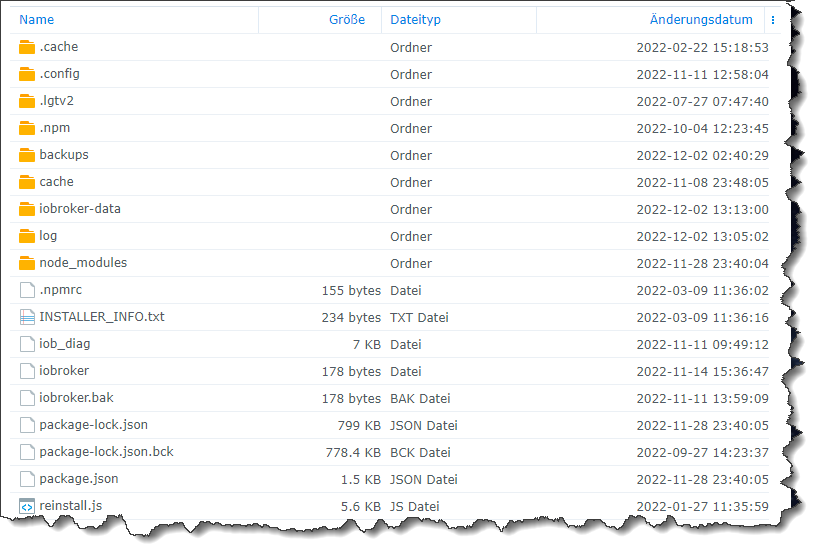Image resolution: width=828 pixels, height=558 pixels.
Task: Select the .npmrc file name
Action: (x=61, y=290)
